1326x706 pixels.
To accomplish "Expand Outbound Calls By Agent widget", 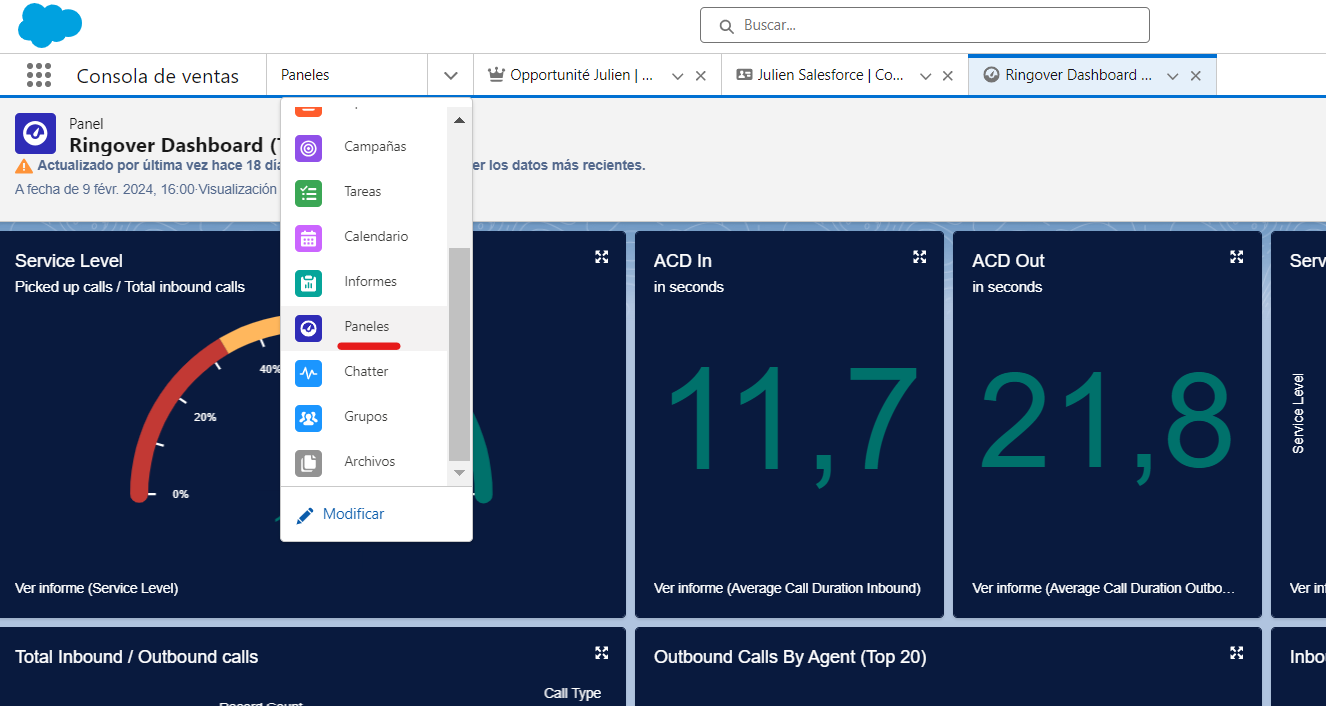I will coord(1237,653).
